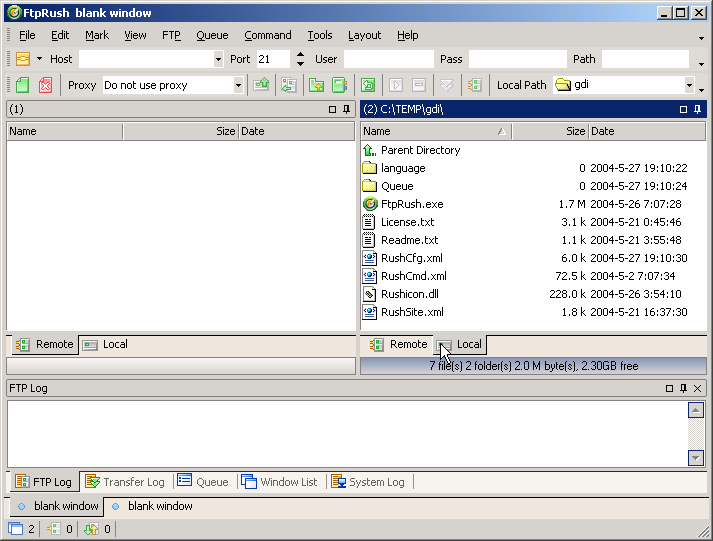
Task: Click the green folder with up arrow icon
Action: coord(316,85)
